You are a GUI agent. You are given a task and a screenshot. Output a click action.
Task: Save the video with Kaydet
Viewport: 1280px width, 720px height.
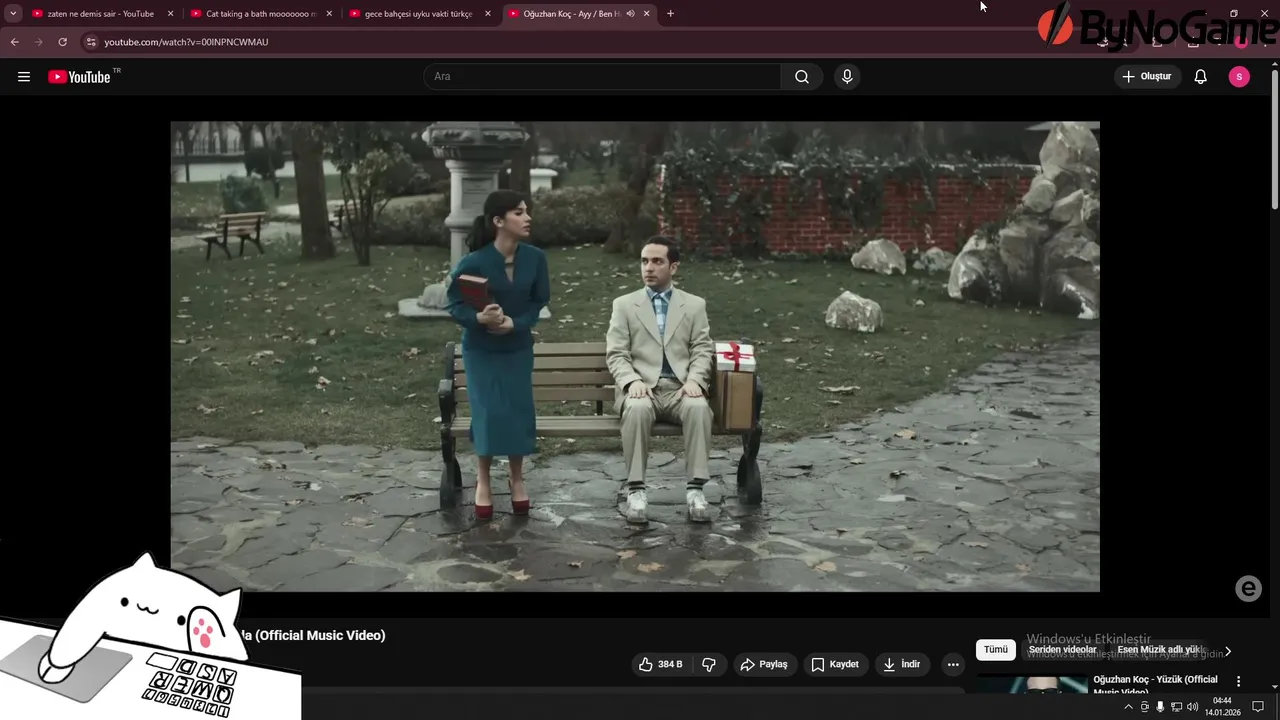[x=835, y=664]
